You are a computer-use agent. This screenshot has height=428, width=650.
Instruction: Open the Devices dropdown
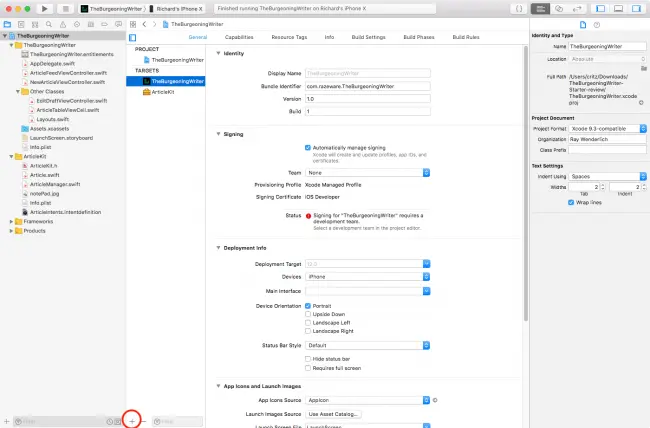tap(367, 277)
